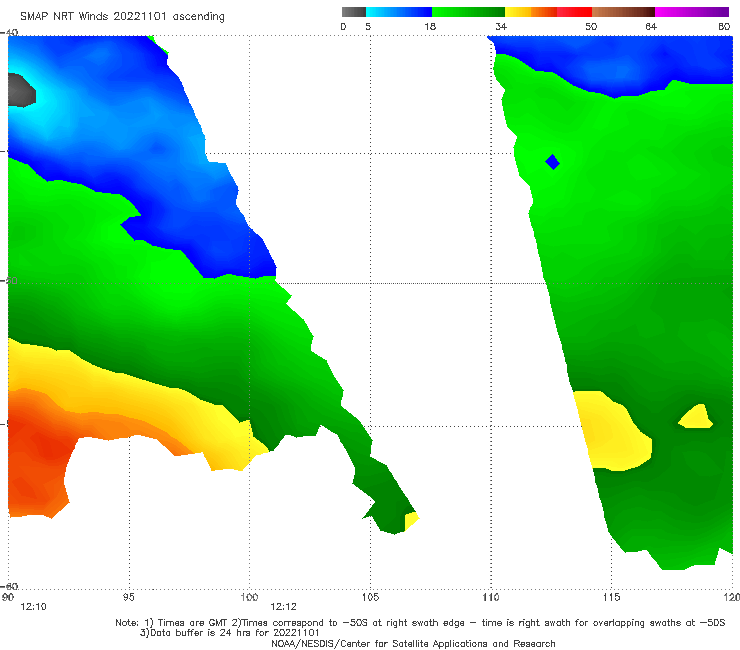The height and width of the screenshot is (650, 740).
Task: Click the longitude axis label '95'
Action: tap(129, 598)
